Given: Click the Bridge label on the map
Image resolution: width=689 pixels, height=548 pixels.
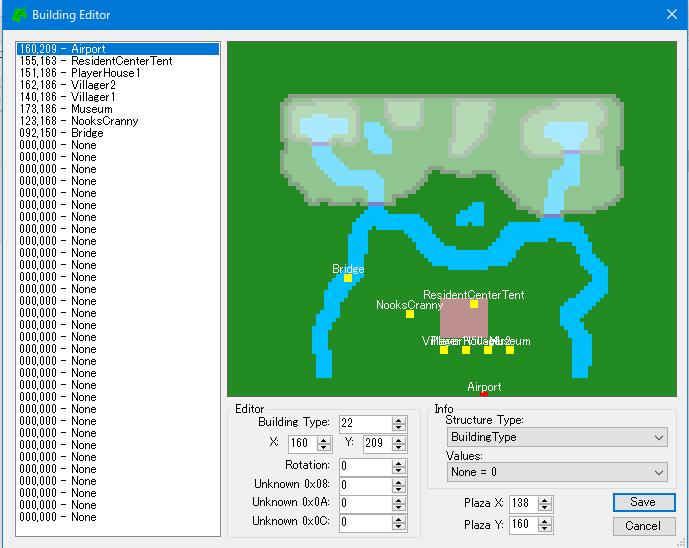Looking at the screenshot, I should tap(348, 269).
